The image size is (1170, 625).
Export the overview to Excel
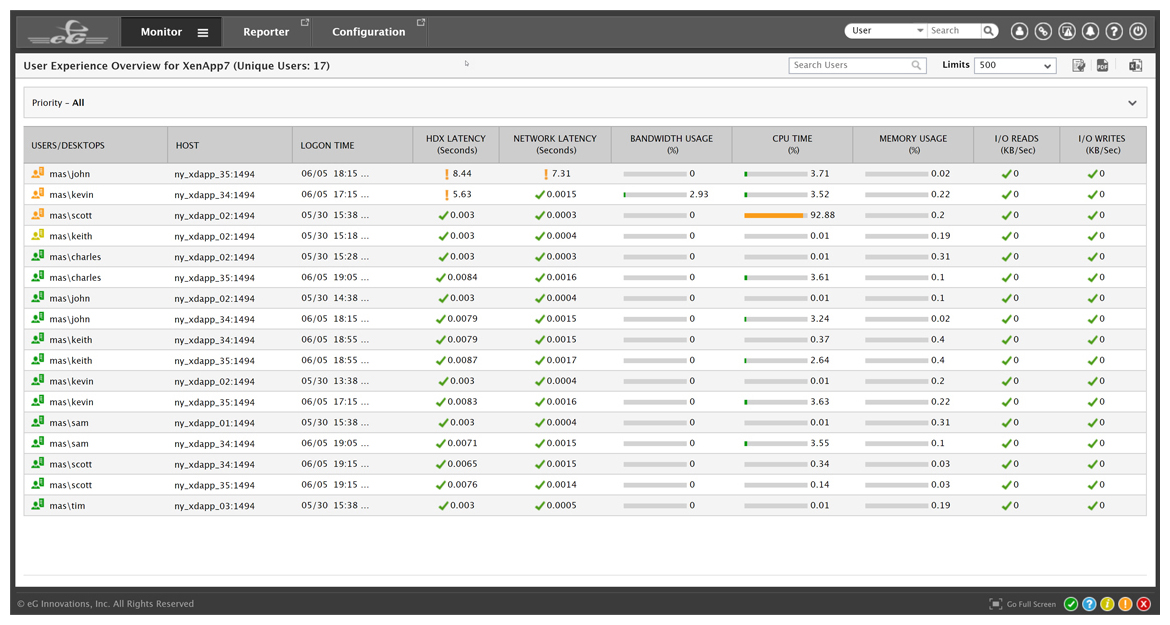[1135, 66]
